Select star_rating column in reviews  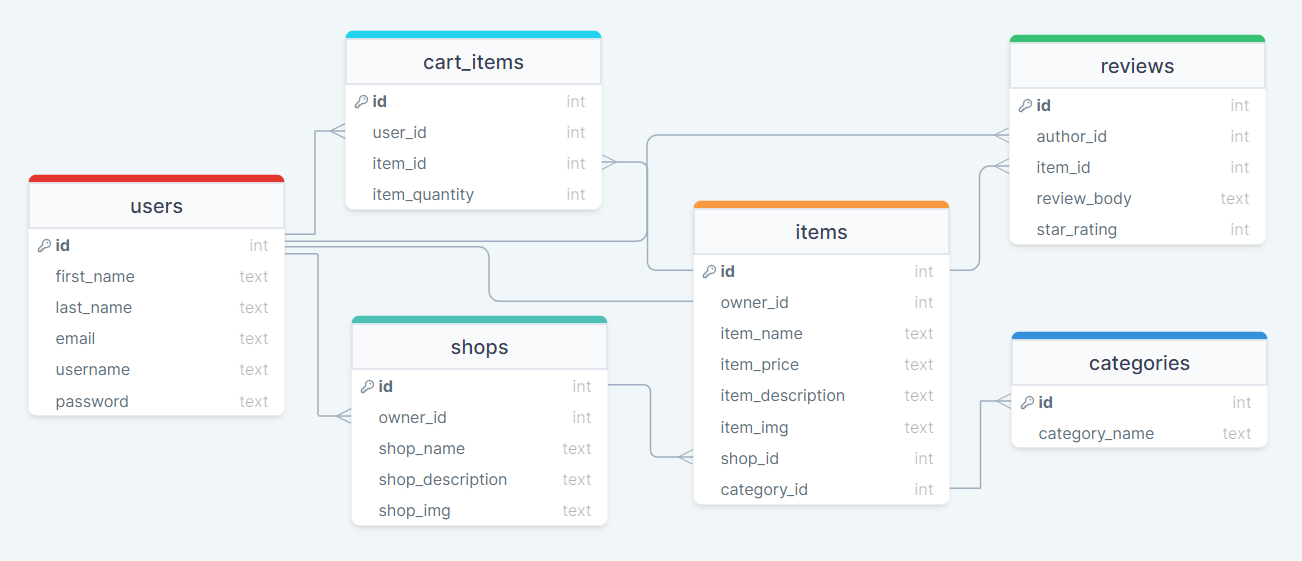(x=1138, y=229)
